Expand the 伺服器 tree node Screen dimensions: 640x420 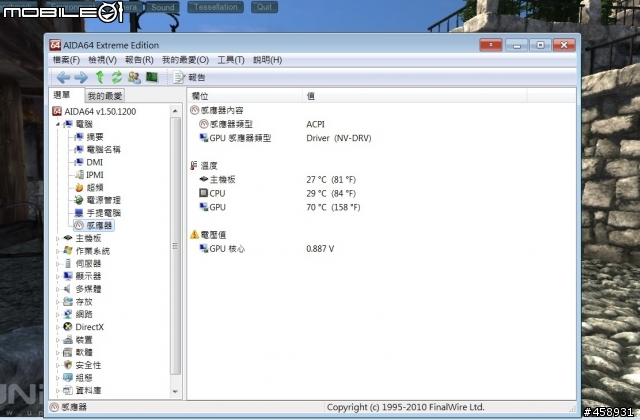(x=58, y=264)
